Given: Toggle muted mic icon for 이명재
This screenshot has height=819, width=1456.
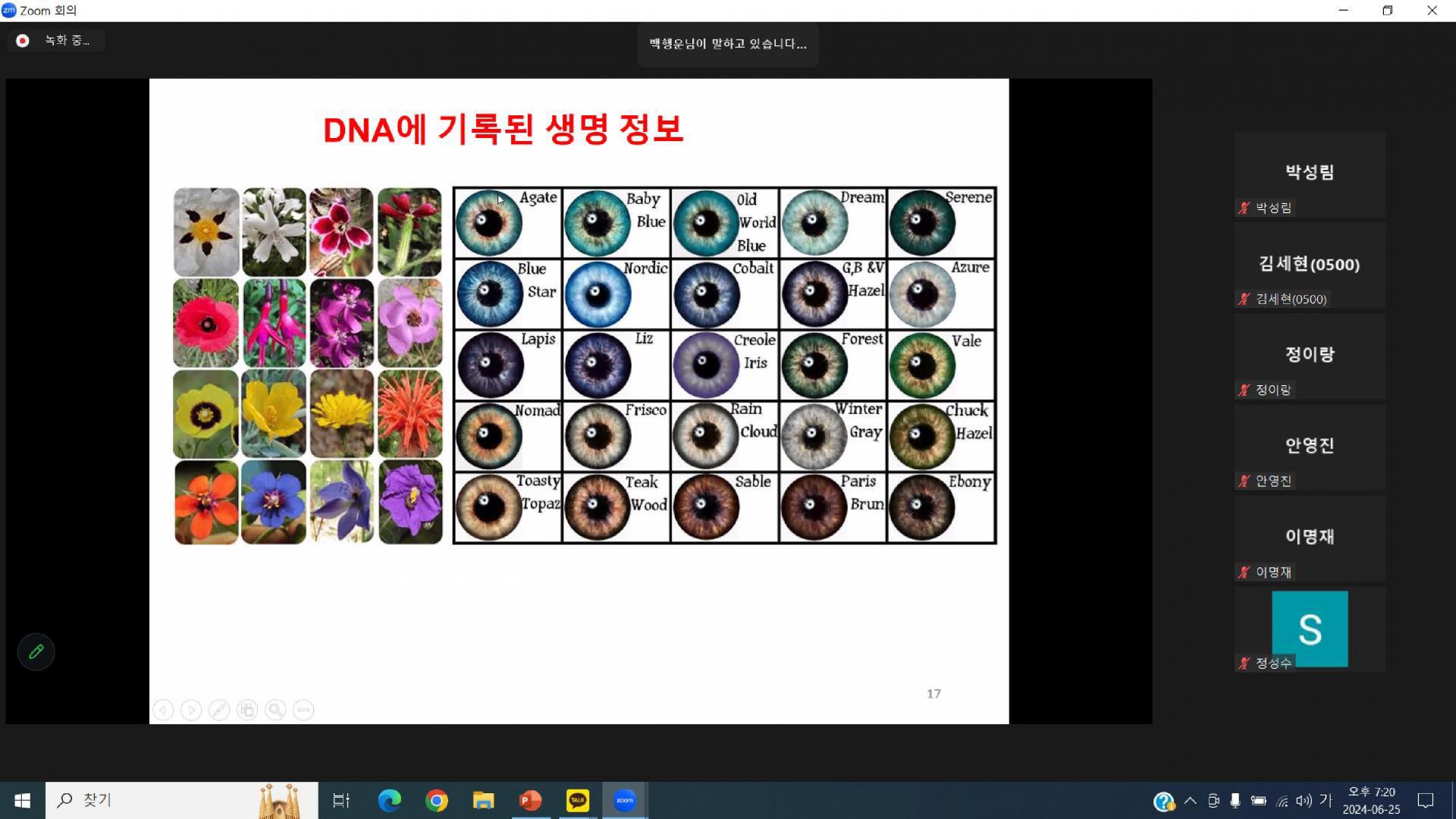Looking at the screenshot, I should click(1244, 573).
